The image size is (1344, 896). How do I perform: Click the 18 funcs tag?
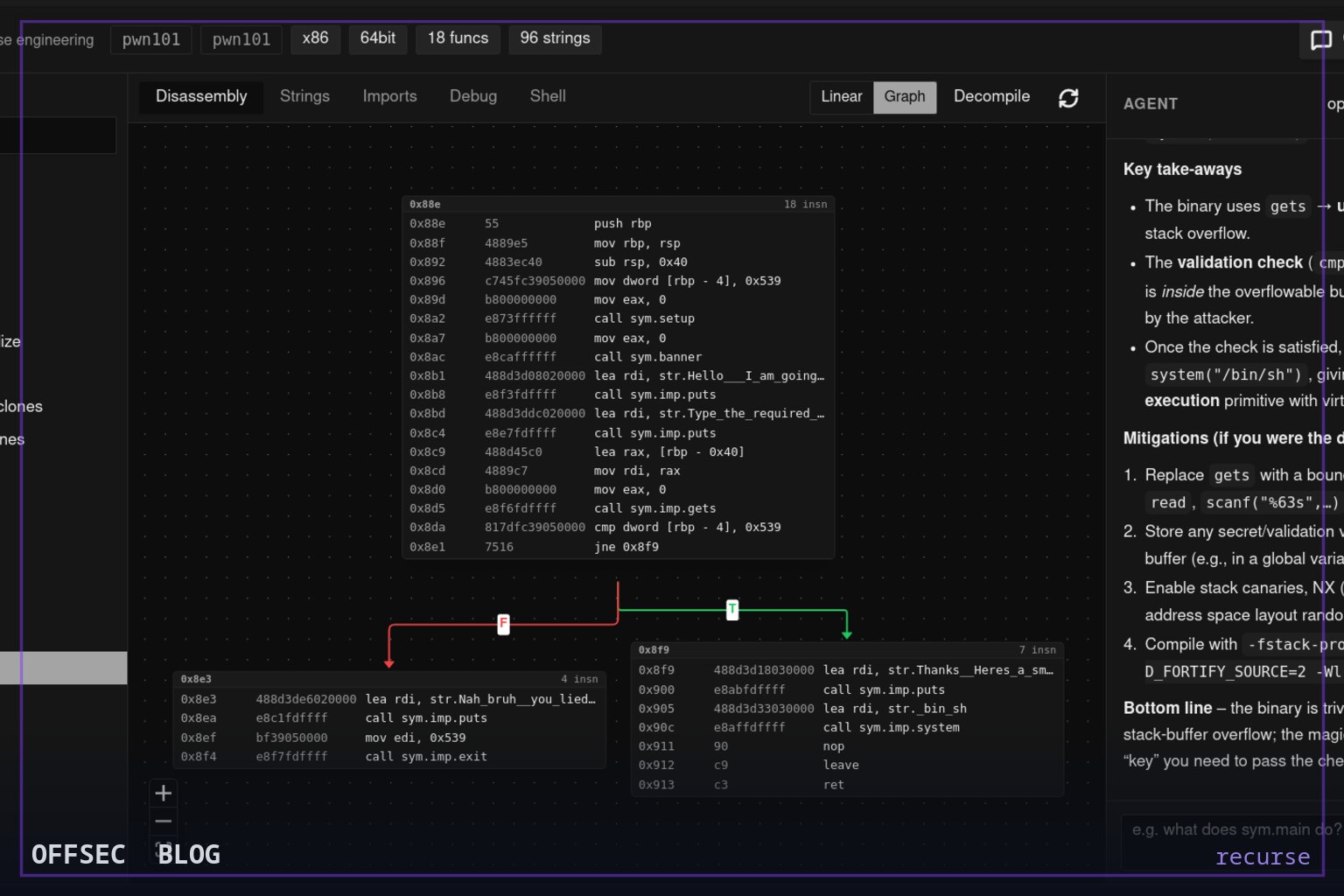click(x=458, y=38)
